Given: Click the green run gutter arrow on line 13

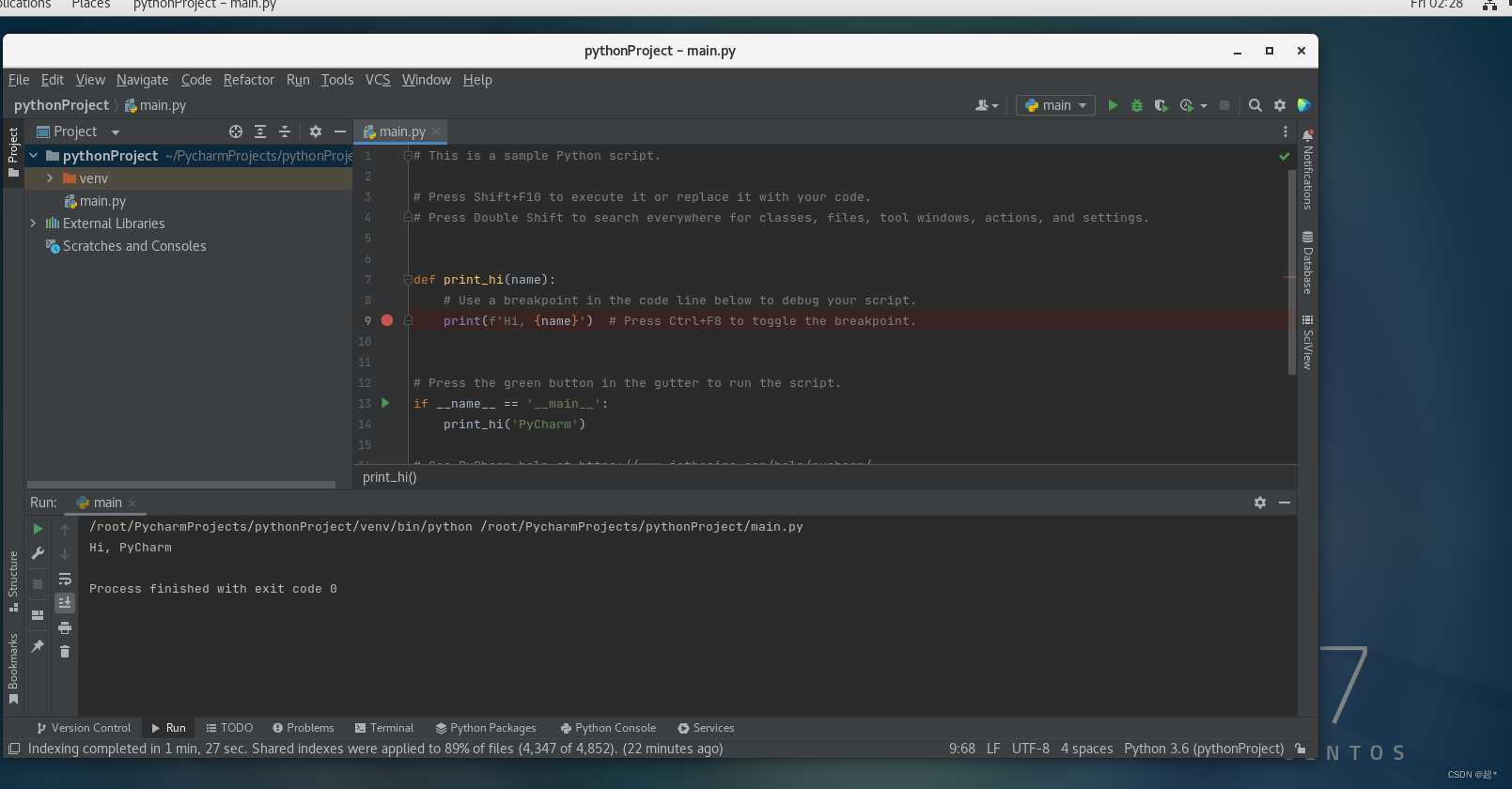Looking at the screenshot, I should (x=385, y=403).
